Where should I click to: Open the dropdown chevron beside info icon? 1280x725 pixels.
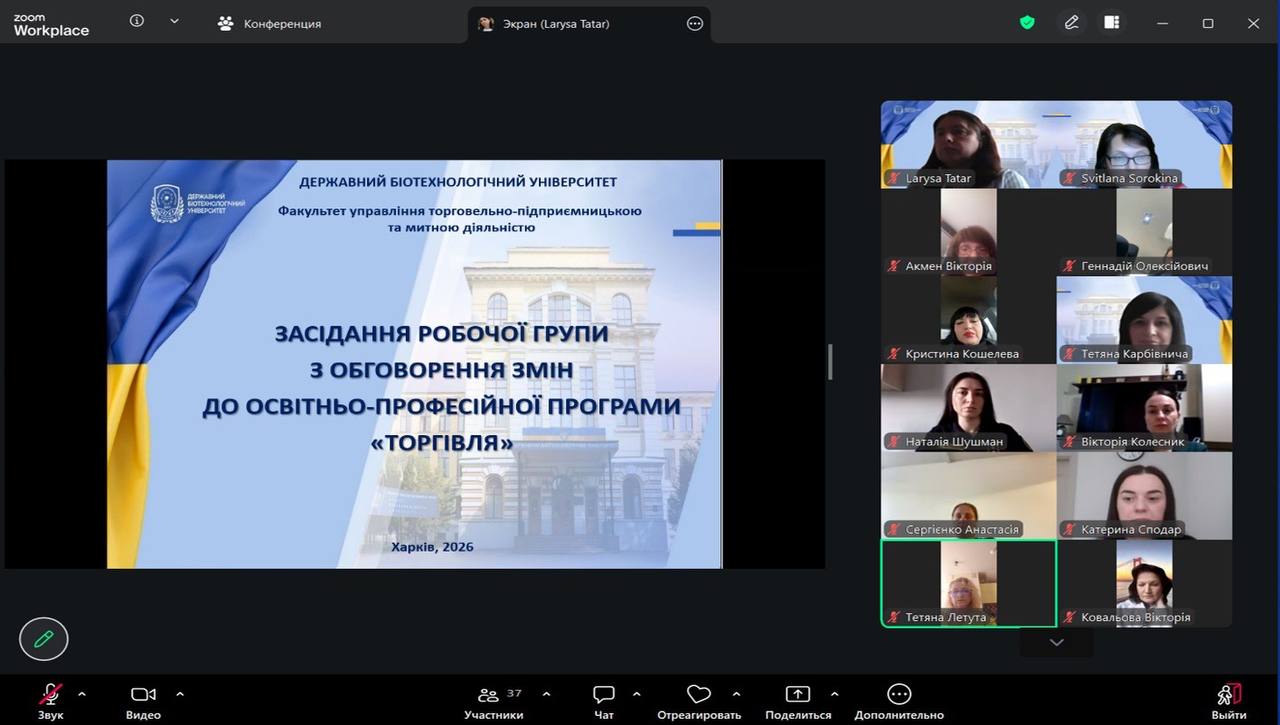coord(174,21)
